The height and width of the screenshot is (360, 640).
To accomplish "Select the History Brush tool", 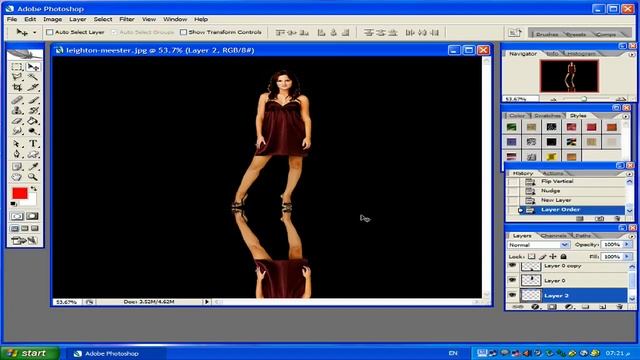I will click(x=33, y=111).
